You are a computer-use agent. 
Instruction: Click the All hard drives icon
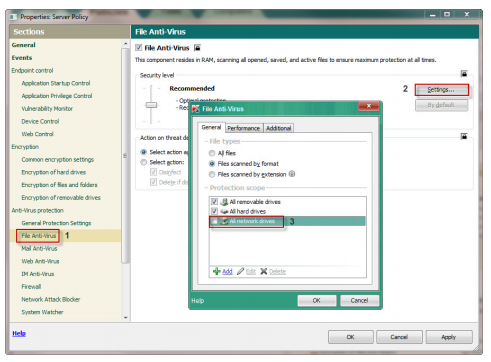coord(224,211)
